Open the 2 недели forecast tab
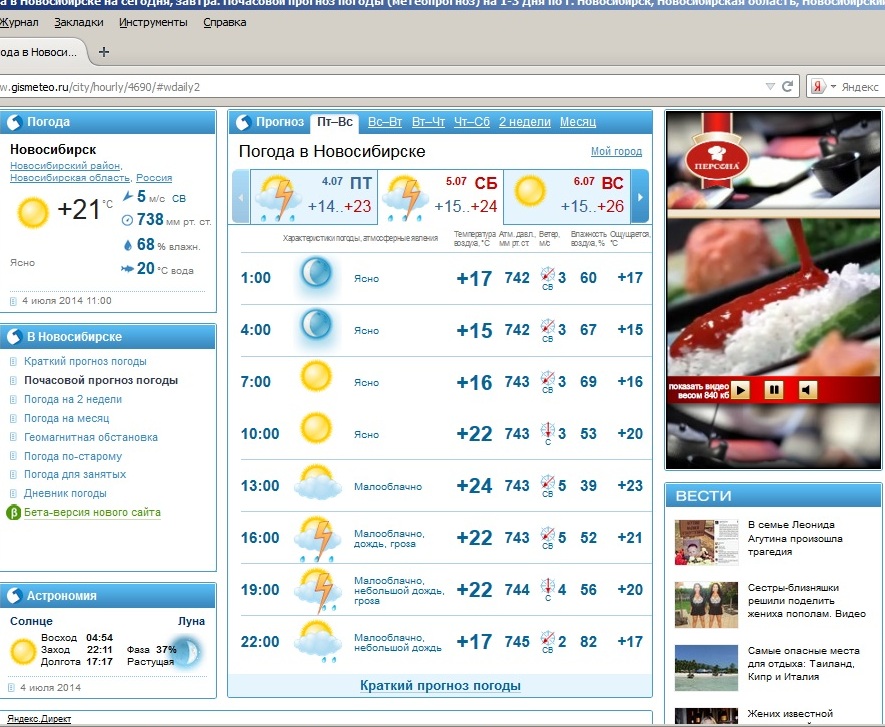This screenshot has width=885, height=727. tap(524, 122)
